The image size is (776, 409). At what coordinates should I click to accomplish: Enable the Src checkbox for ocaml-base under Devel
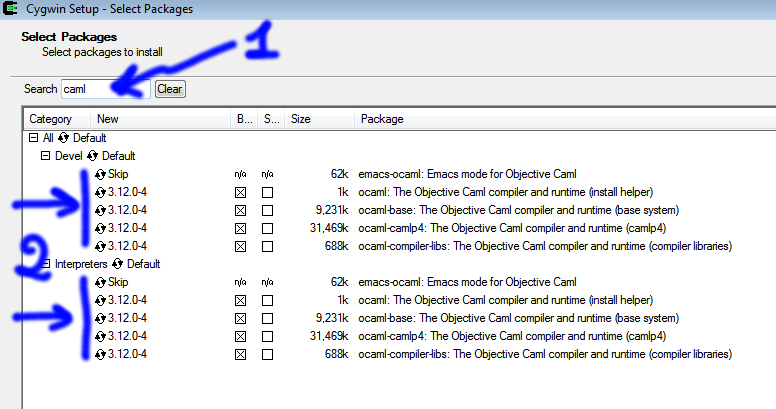[267, 210]
